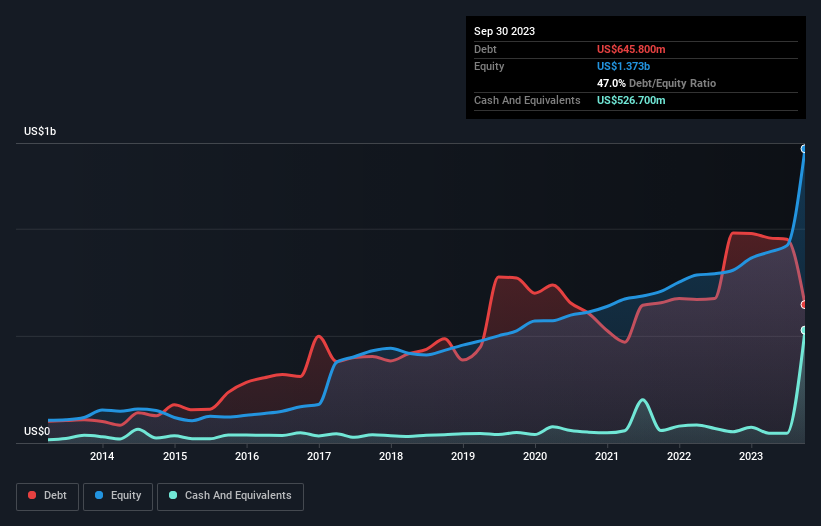Click the 2018 x-axis label
This screenshot has width=821, height=526.
(x=391, y=456)
